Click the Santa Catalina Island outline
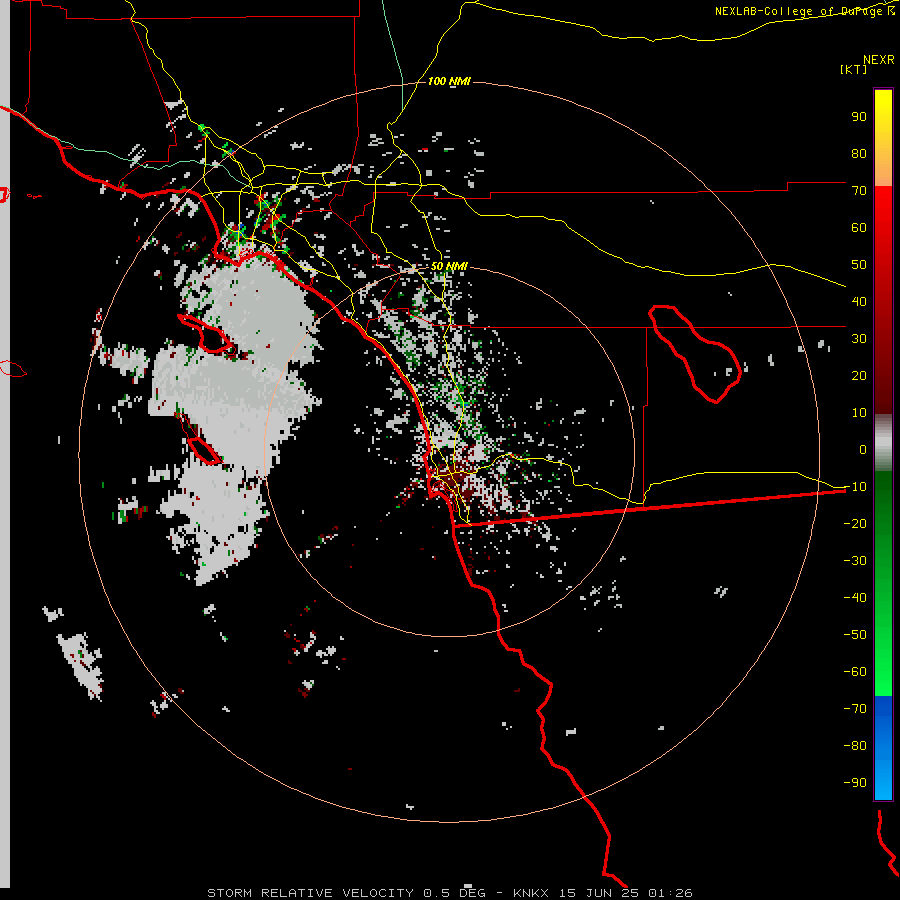The width and height of the screenshot is (900, 900). (x=205, y=333)
